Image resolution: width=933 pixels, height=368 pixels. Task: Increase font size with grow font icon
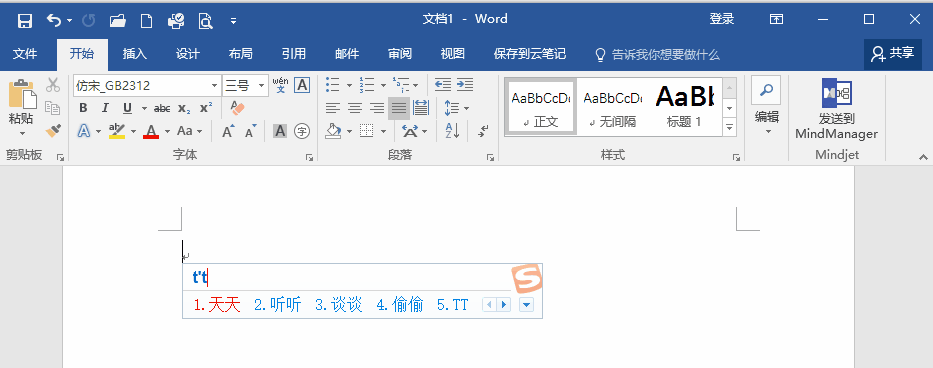(228, 131)
